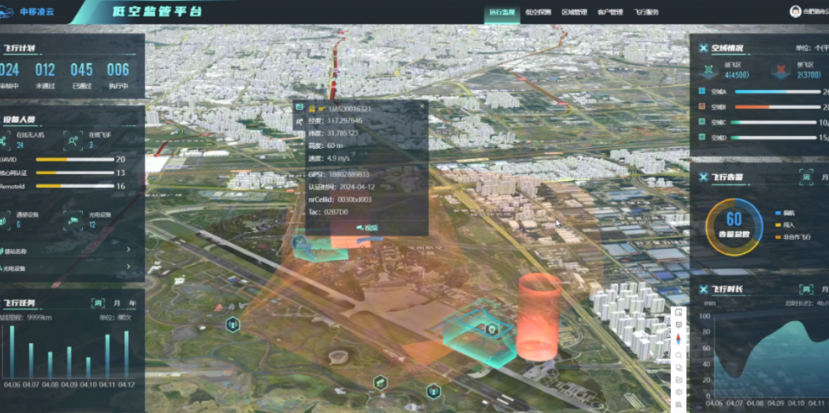Screen dimensions: 829x413
Task: Click the 视频 button in drone popup
Action: (x=366, y=227)
